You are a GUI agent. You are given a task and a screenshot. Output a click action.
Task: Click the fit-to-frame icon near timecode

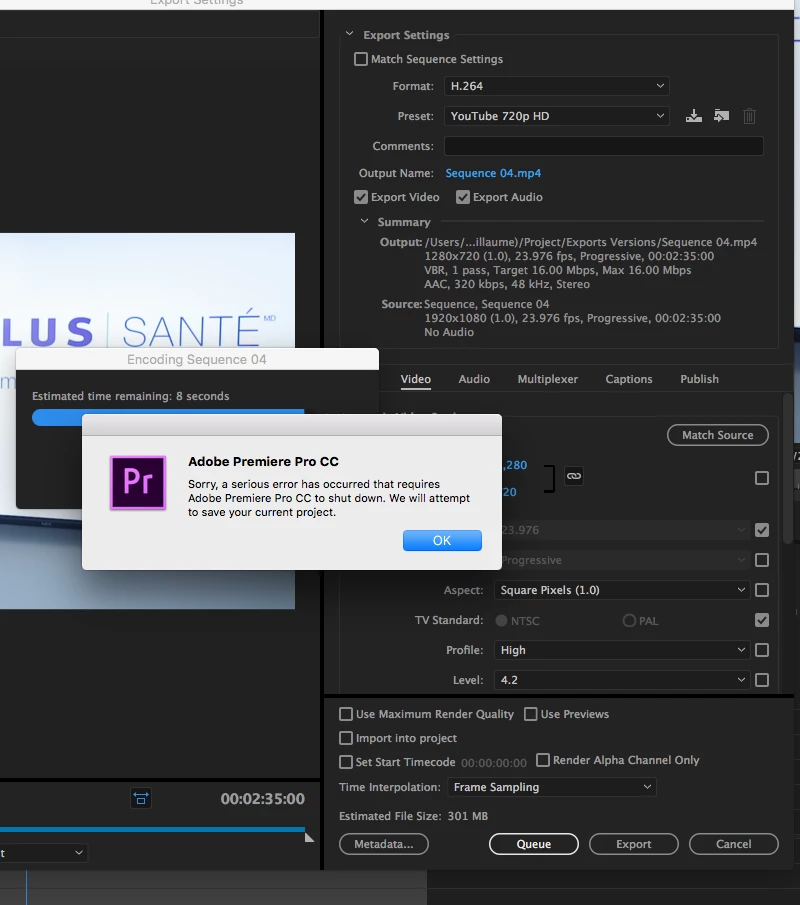(x=141, y=798)
